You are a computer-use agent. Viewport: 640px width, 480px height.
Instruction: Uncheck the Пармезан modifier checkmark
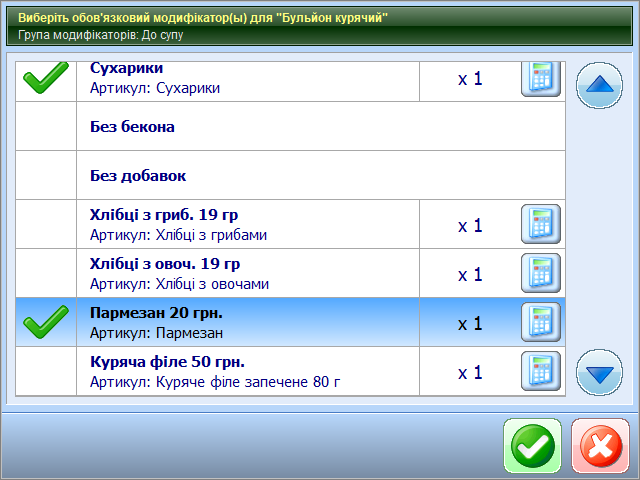[x=45, y=322]
